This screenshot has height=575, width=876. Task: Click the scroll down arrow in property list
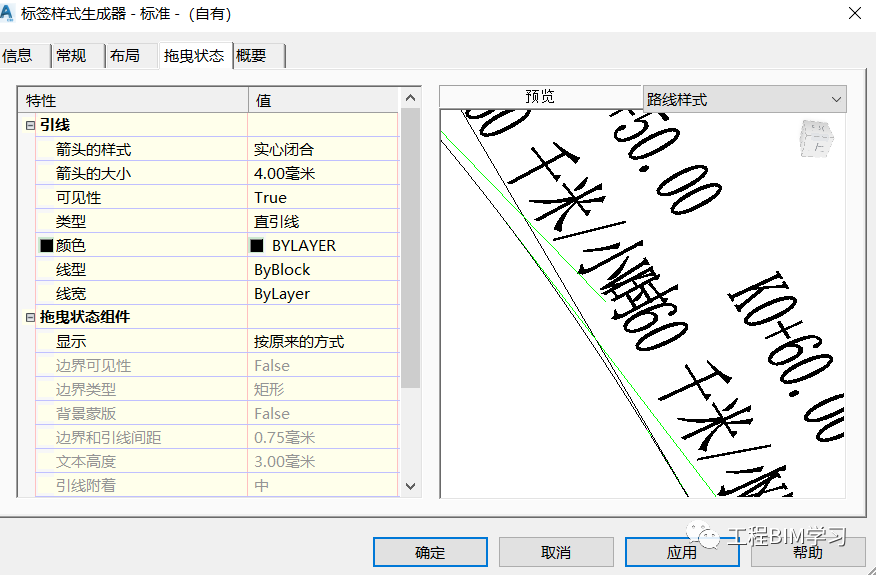pos(411,486)
